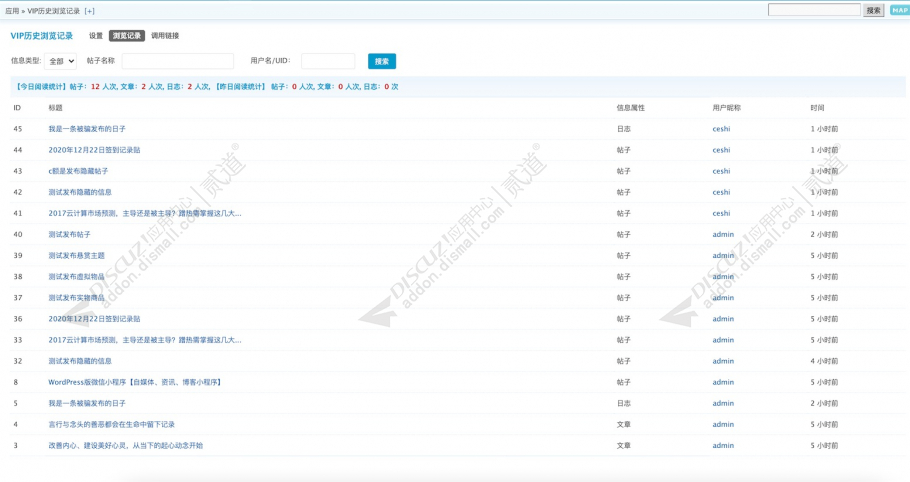
Task: Click the 【今日阅读统计】 label in the stats bar
Action: 41,86
